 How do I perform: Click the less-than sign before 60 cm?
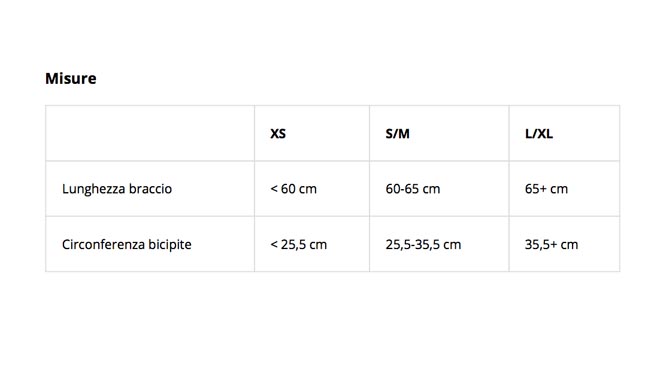[274, 189]
